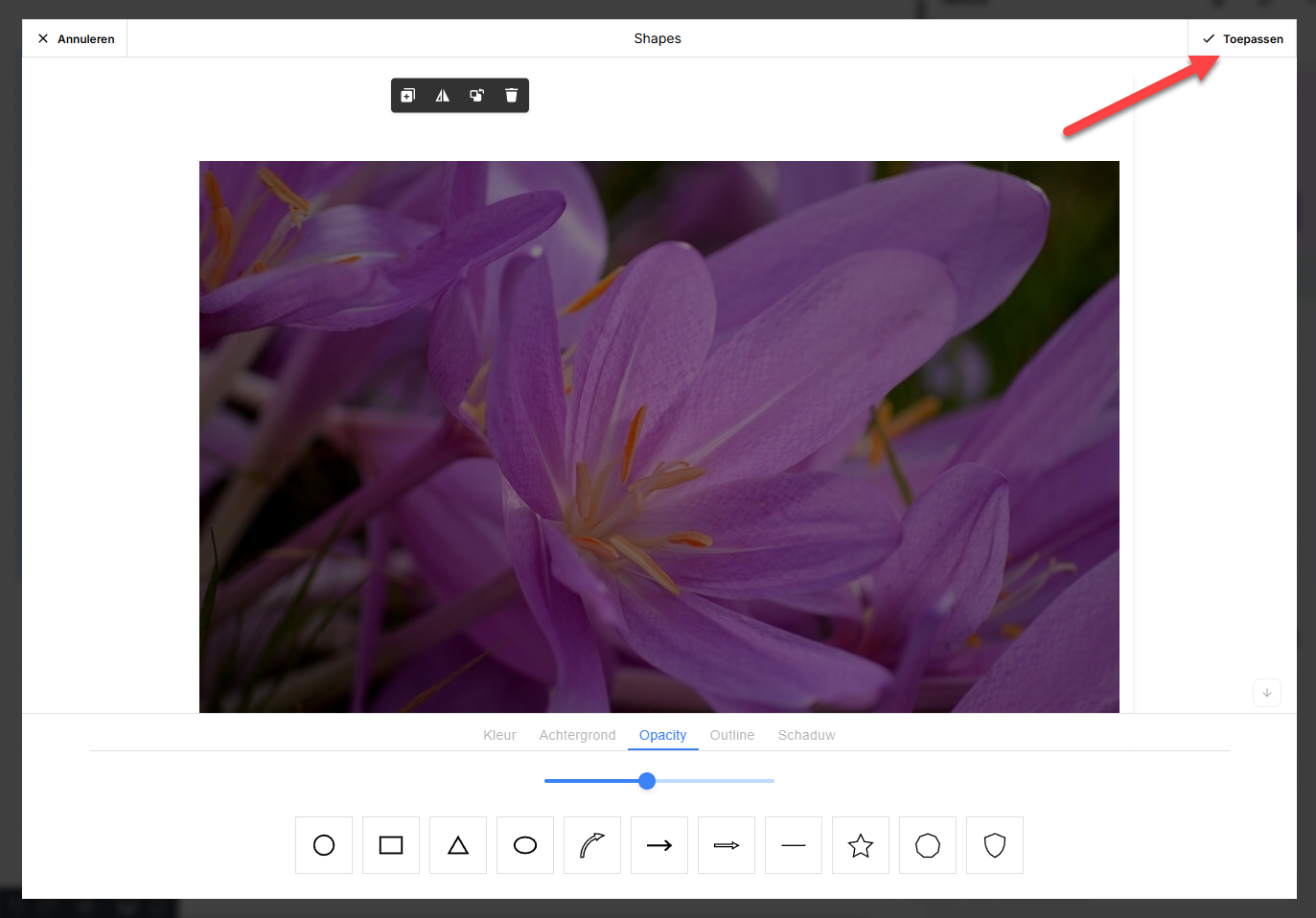Choose the outlined double-line arrow shape
Image resolution: width=1316 pixels, height=918 pixels.
727,845
